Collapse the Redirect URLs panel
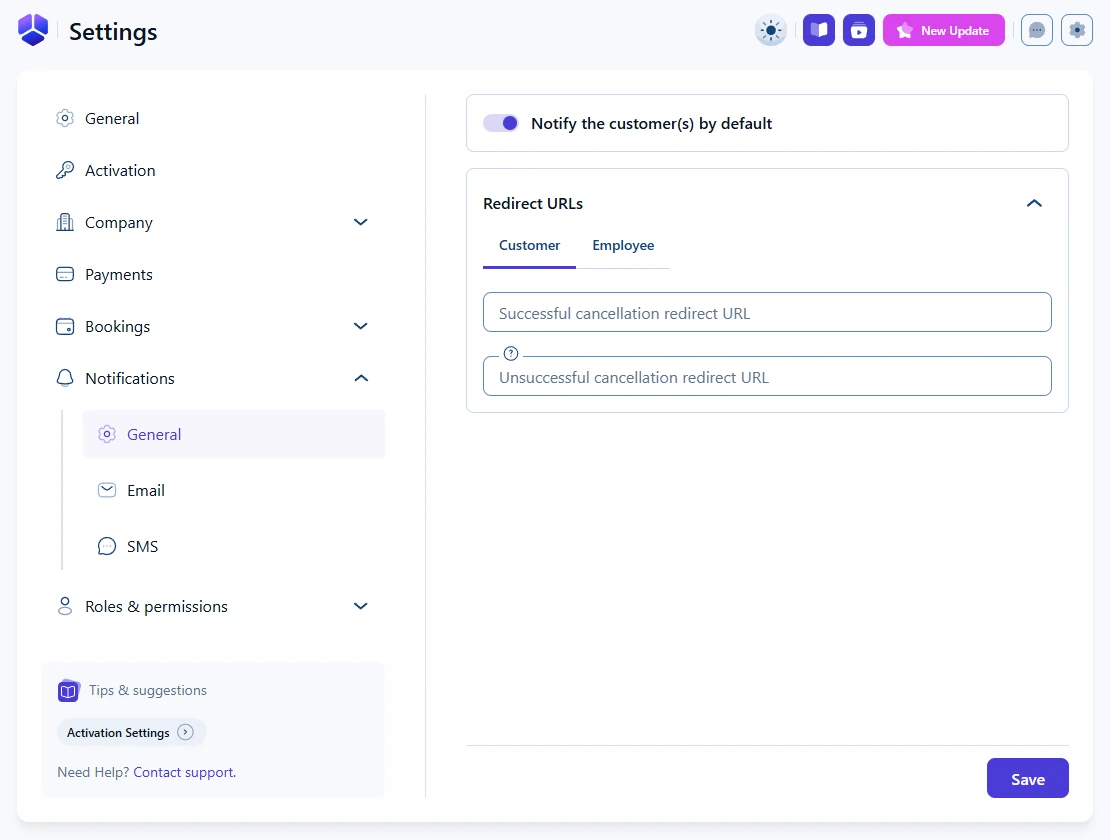The width and height of the screenshot is (1110, 840). coord(1034,203)
